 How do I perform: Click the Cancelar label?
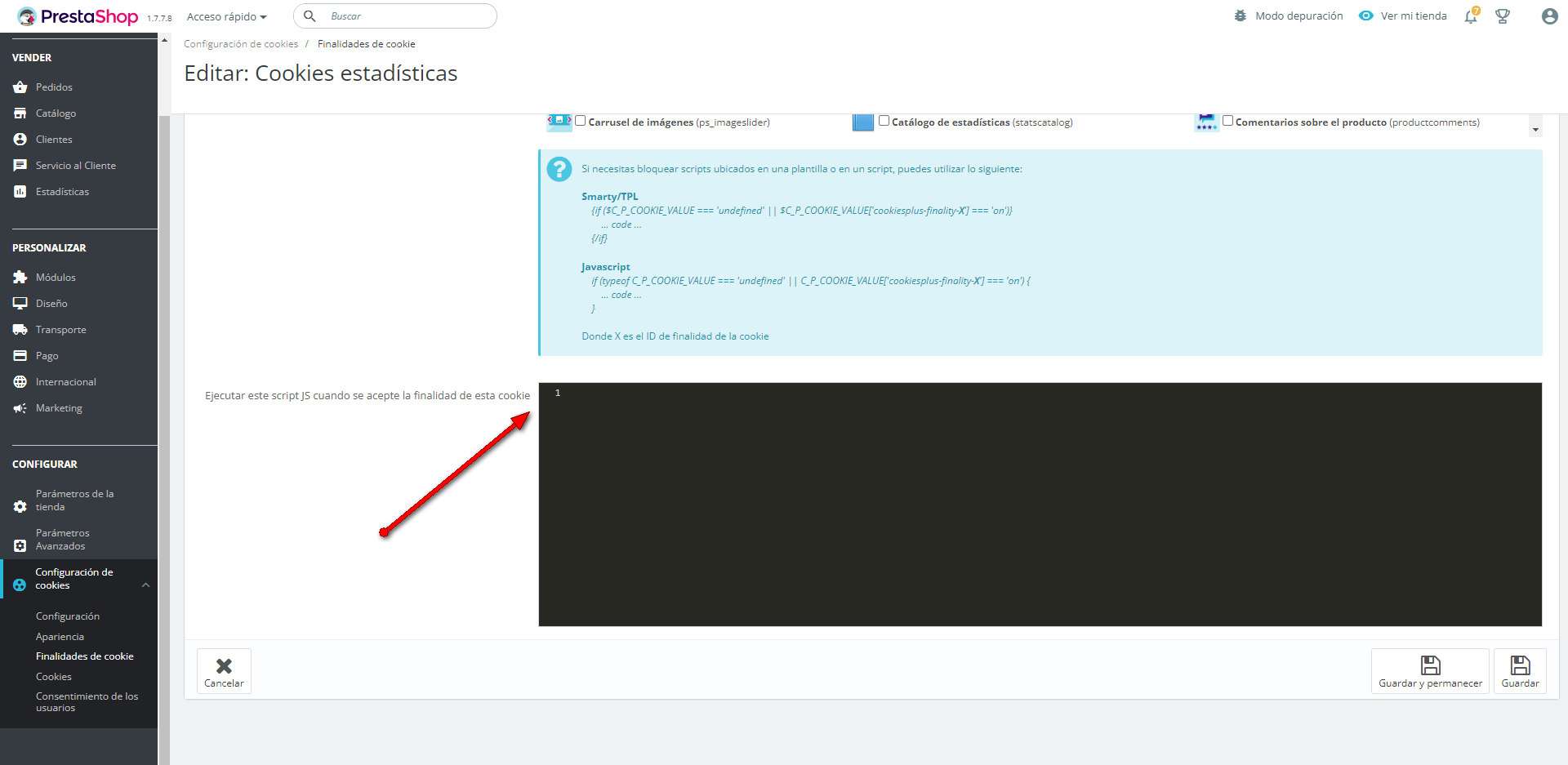pyautogui.click(x=224, y=683)
